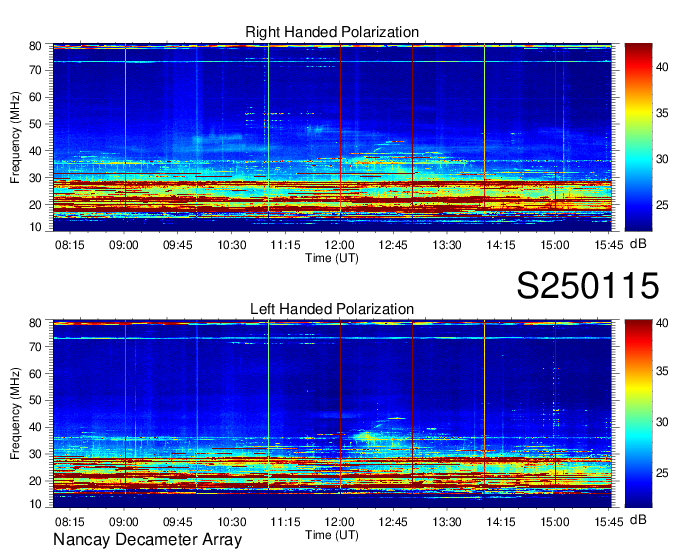
Task: Click "14:15" time tick of Right Handed plot
Action: point(501,245)
